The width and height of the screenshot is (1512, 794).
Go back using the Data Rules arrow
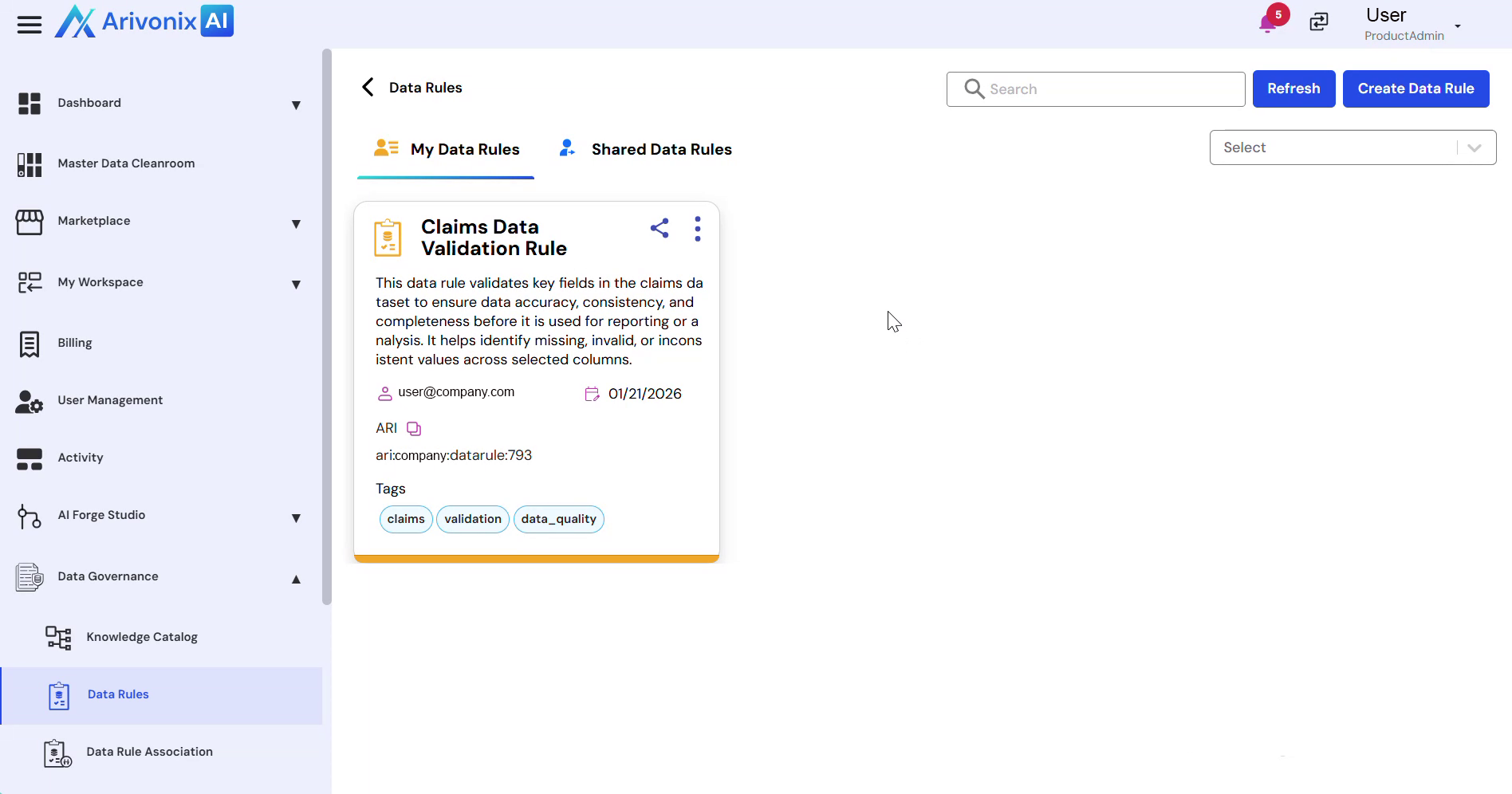[x=368, y=88]
